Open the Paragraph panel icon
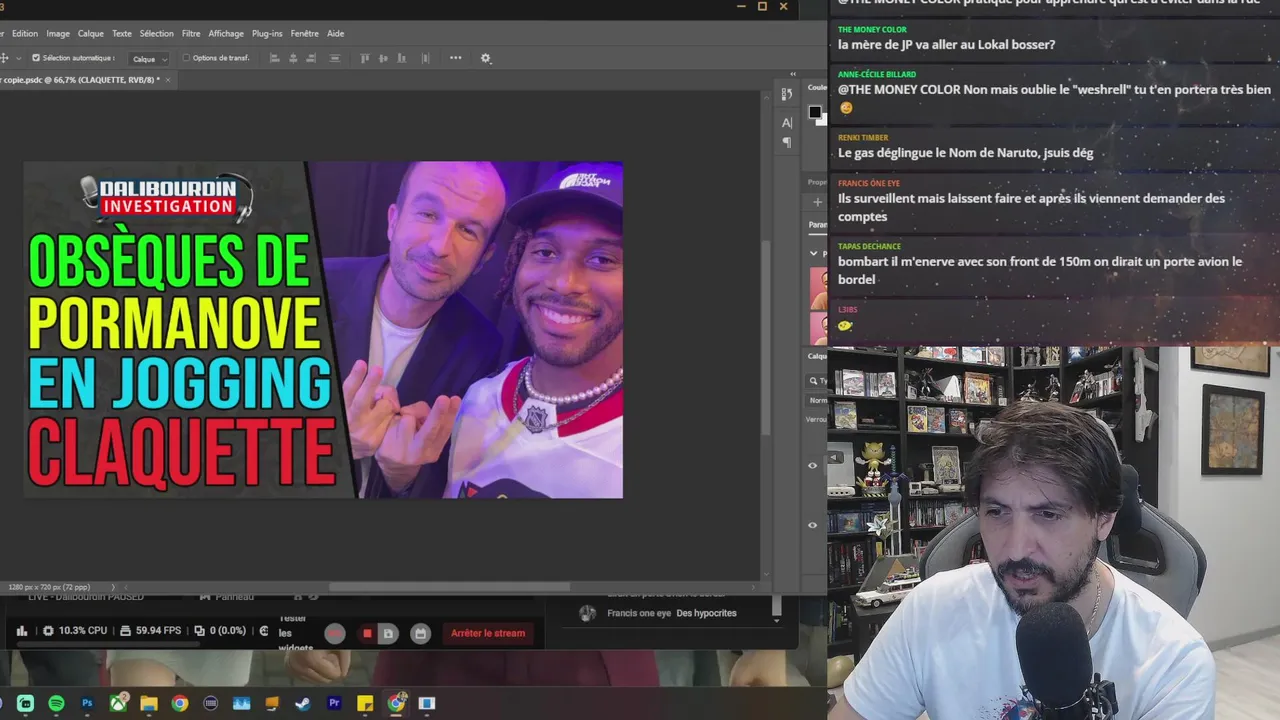The height and width of the screenshot is (720, 1280). point(787,143)
